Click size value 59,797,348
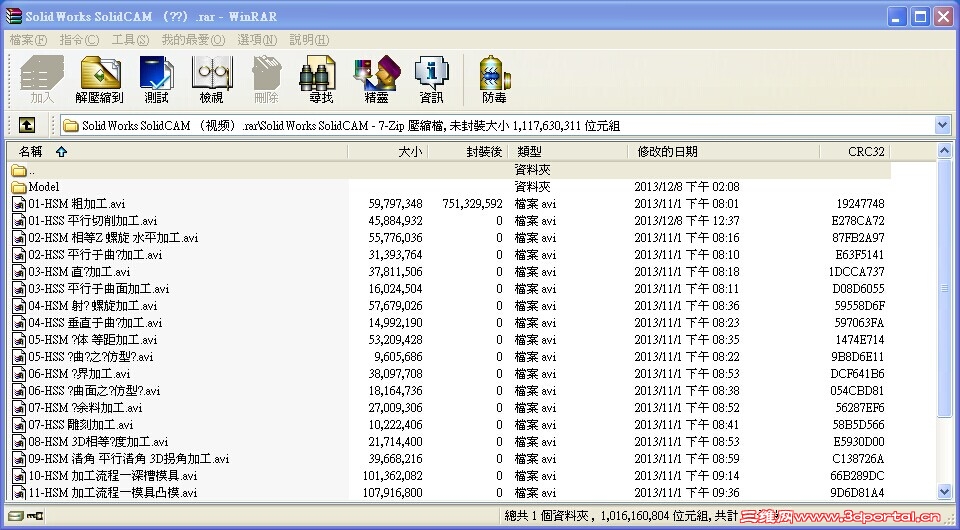 point(396,204)
